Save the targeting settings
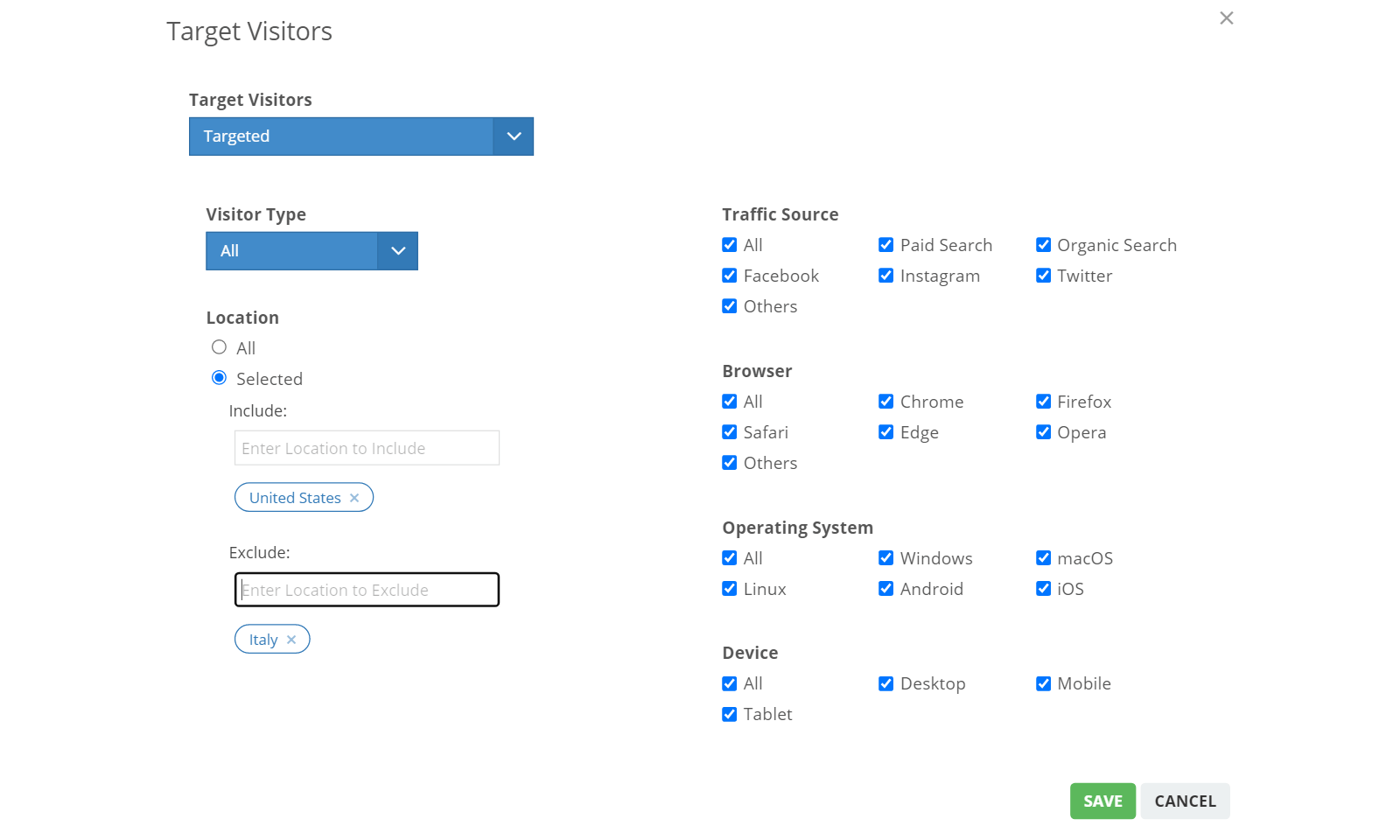The width and height of the screenshot is (1400, 840). 1102,801
